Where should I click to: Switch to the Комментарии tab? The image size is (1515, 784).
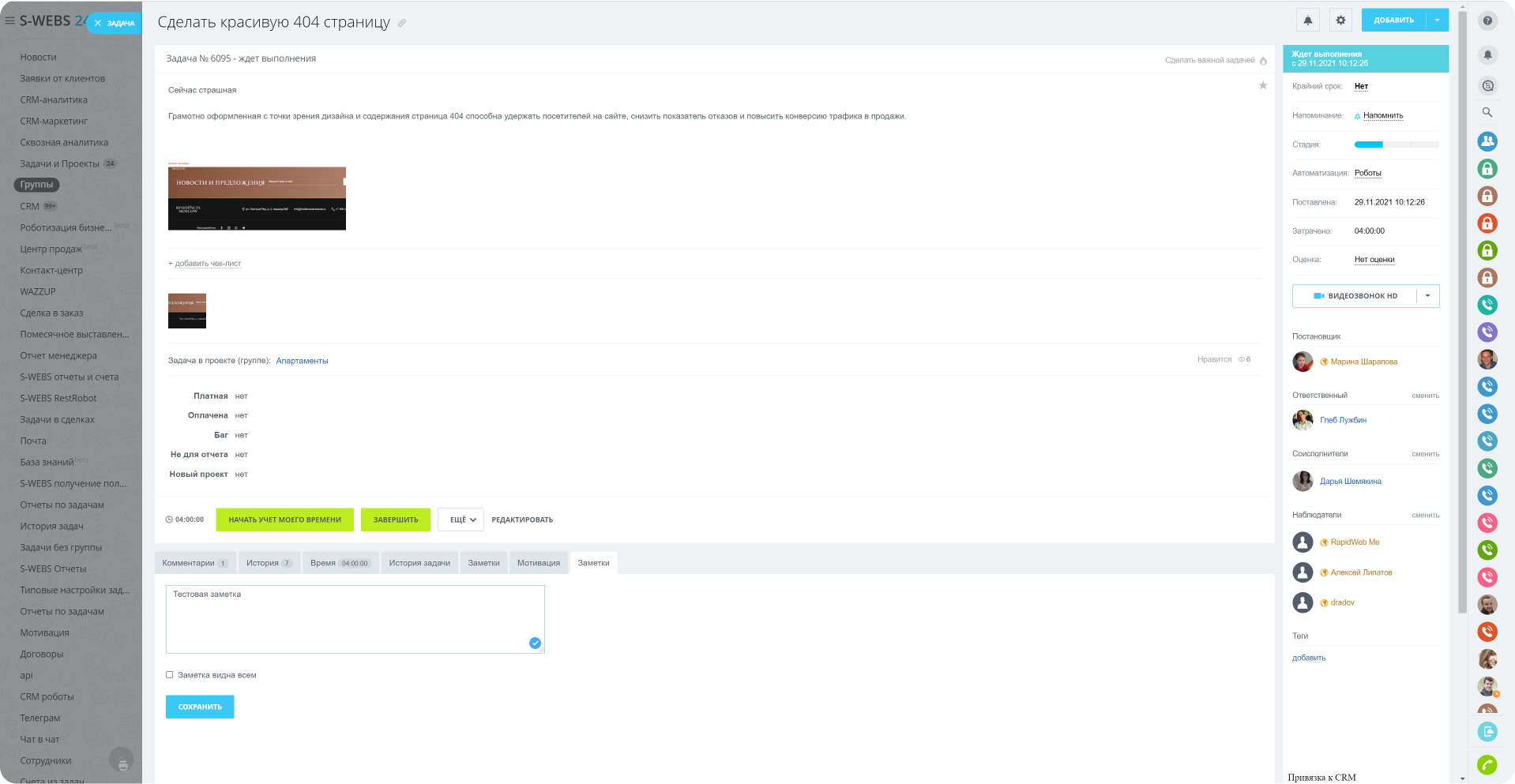pos(195,563)
